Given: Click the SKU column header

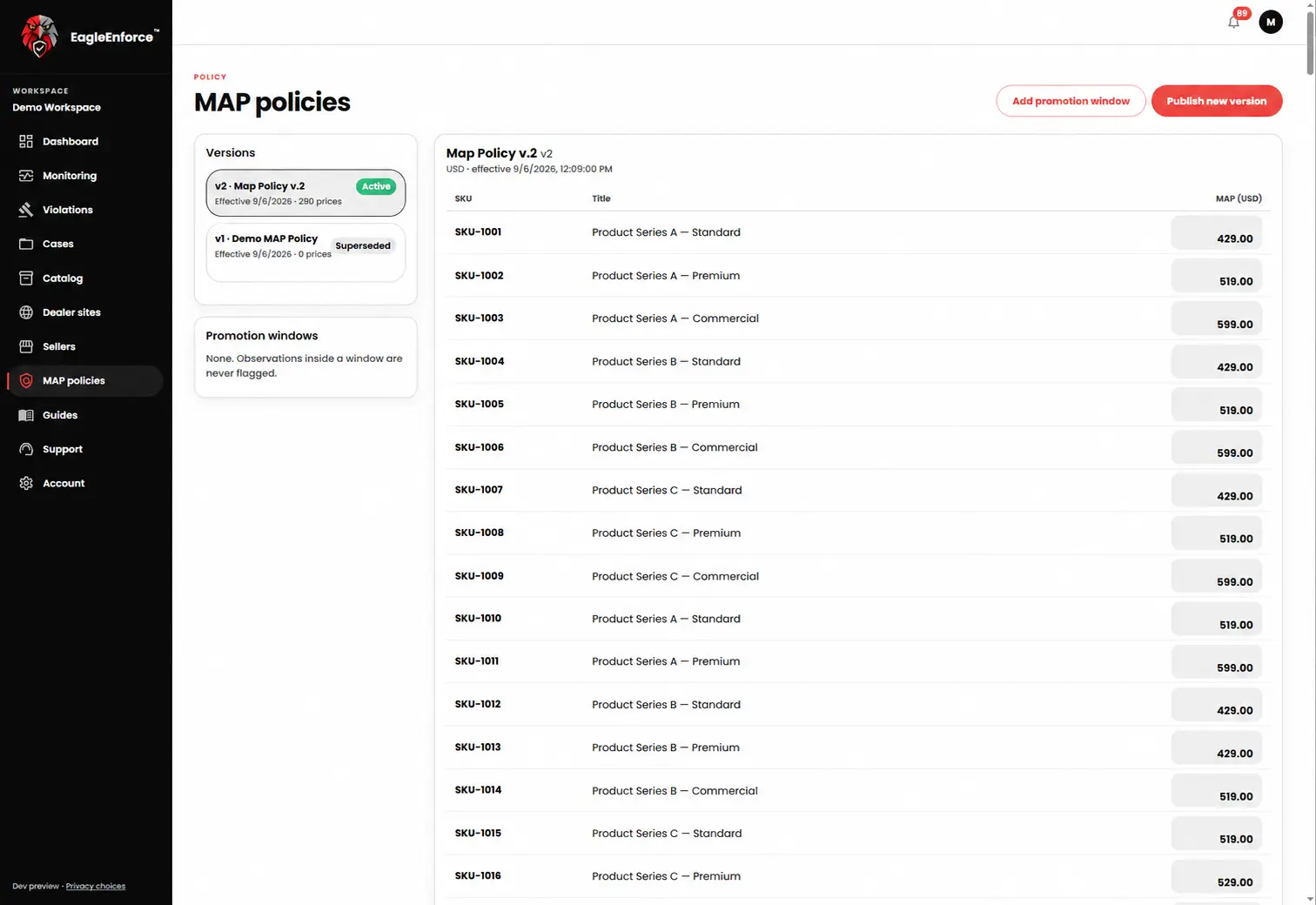Looking at the screenshot, I should [463, 198].
